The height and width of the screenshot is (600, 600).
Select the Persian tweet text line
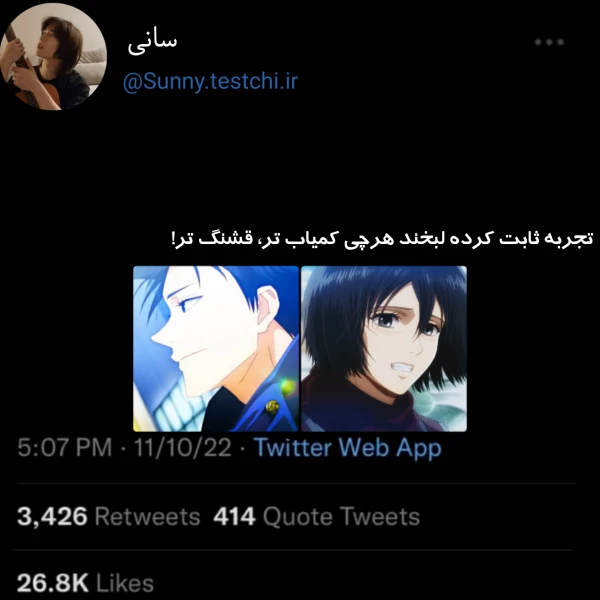pos(382,238)
